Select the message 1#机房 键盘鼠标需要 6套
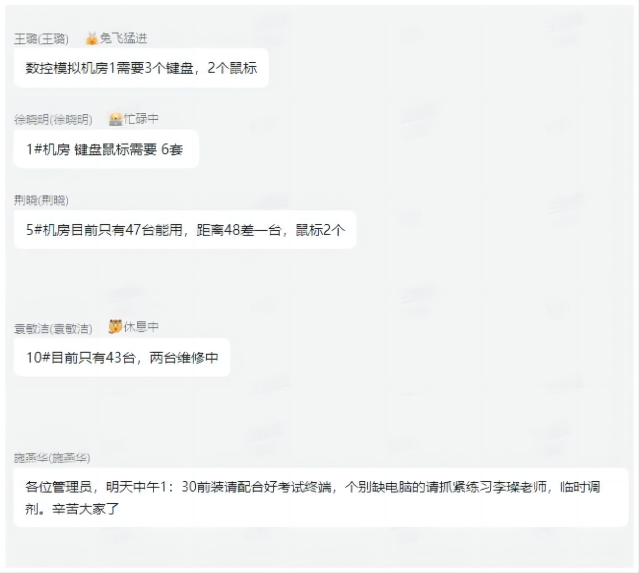Screen dimensions: 639x573 (x=106, y=149)
